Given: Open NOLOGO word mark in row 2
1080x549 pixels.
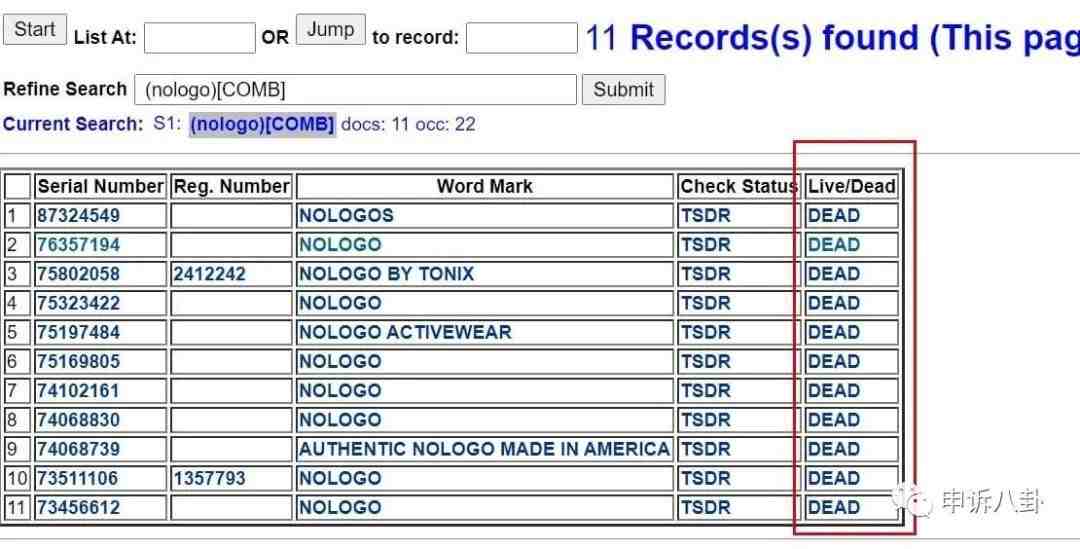Looking at the screenshot, I should pyautogui.click(x=340, y=245).
